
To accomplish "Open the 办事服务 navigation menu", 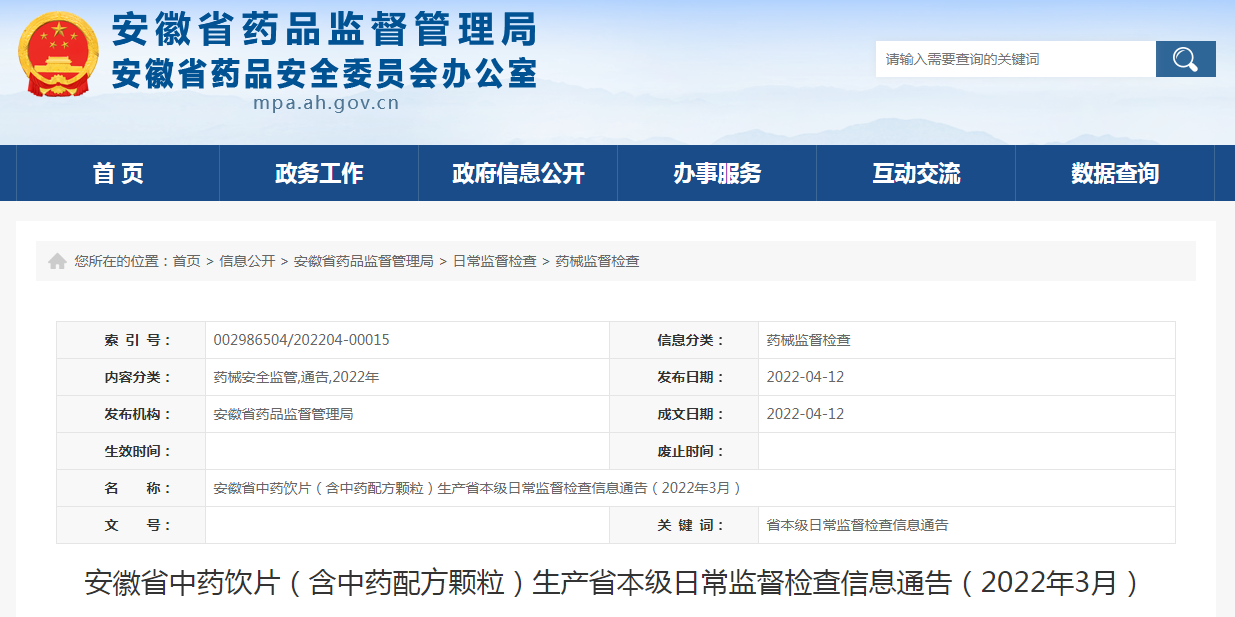I will tap(717, 173).
